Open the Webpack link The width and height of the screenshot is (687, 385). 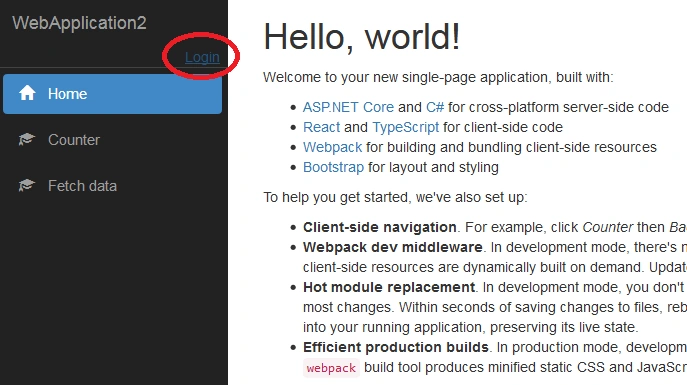(333, 148)
